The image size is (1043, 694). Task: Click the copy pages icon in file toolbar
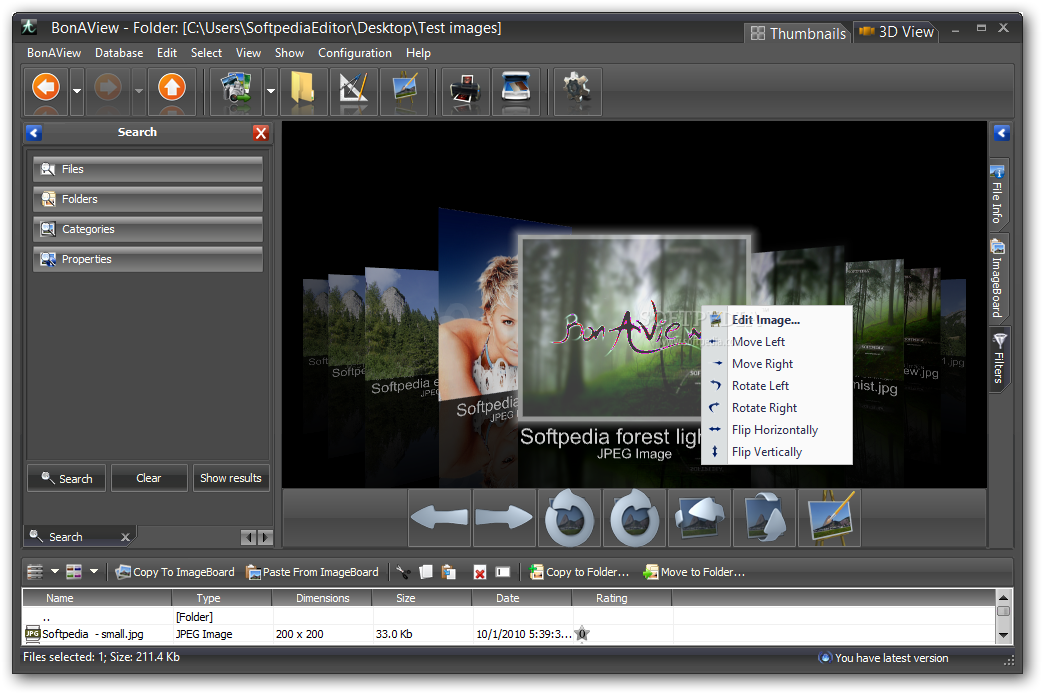[x=426, y=572]
